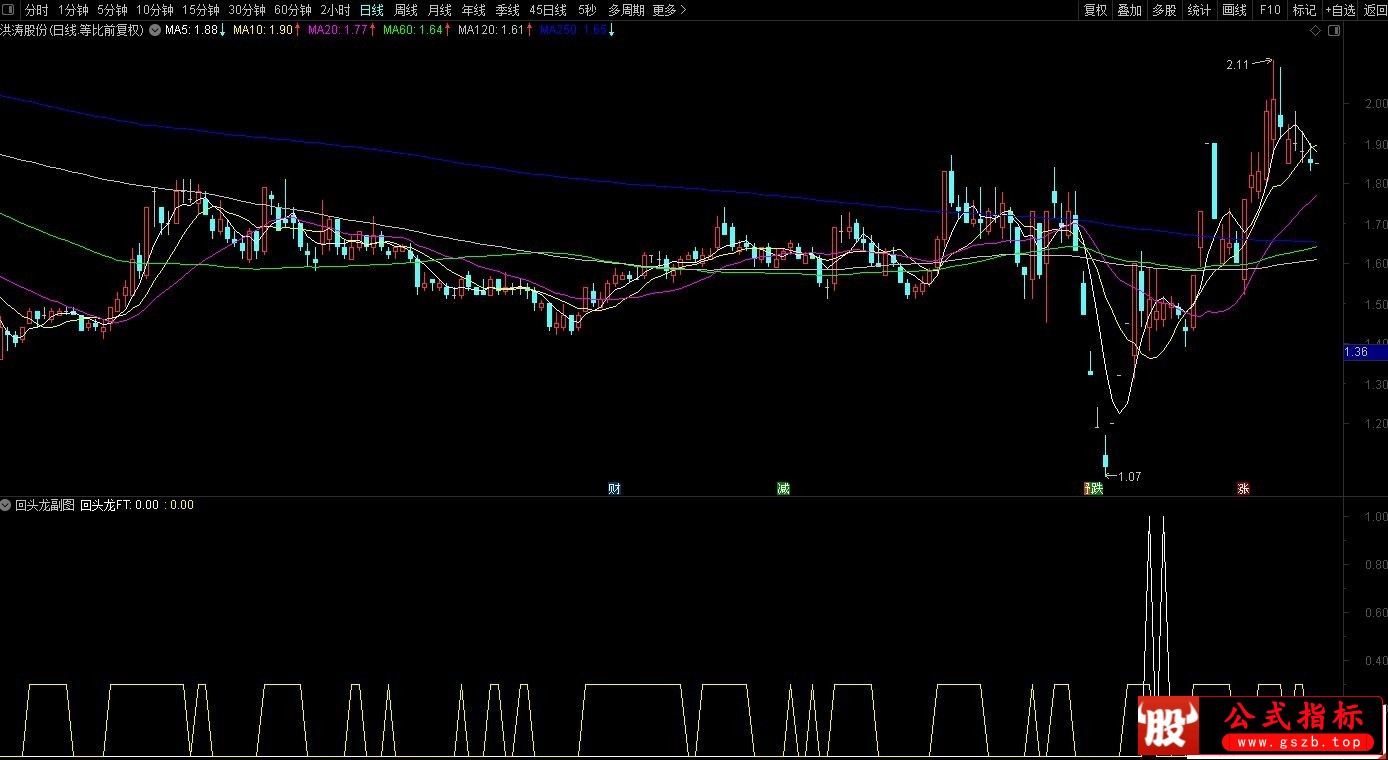Add stock via +自选 button
1388x760 pixels.
pyautogui.click(x=1341, y=10)
